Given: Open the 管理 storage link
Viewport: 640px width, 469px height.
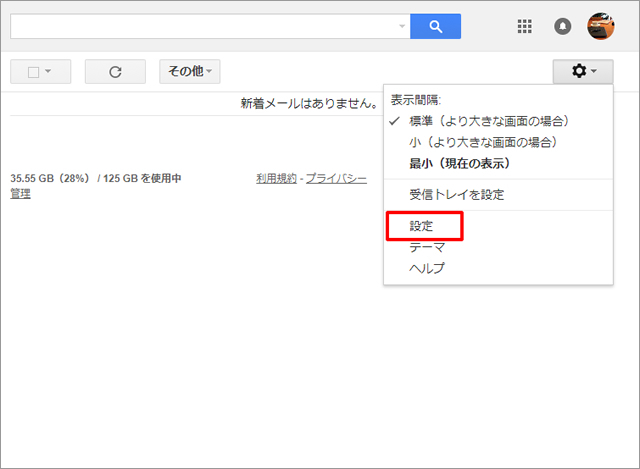Looking at the screenshot, I should 20,193.
